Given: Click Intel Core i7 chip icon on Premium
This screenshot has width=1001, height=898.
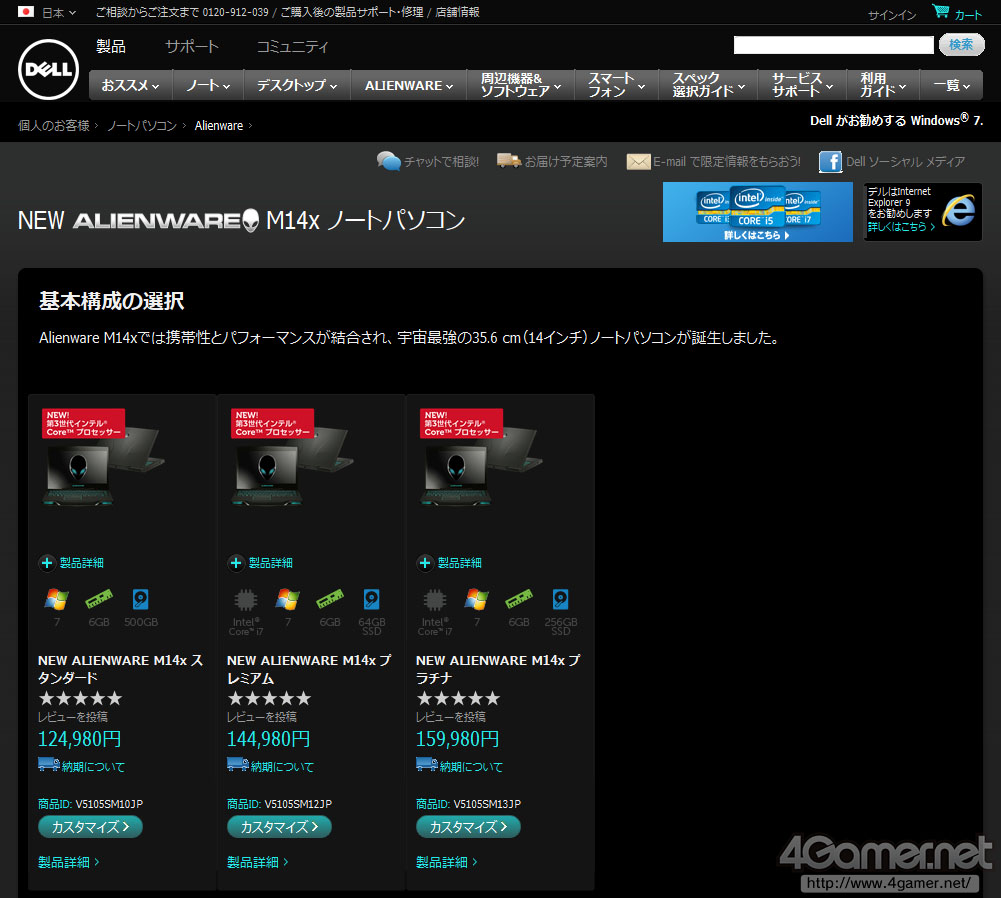Looking at the screenshot, I should click(246, 600).
